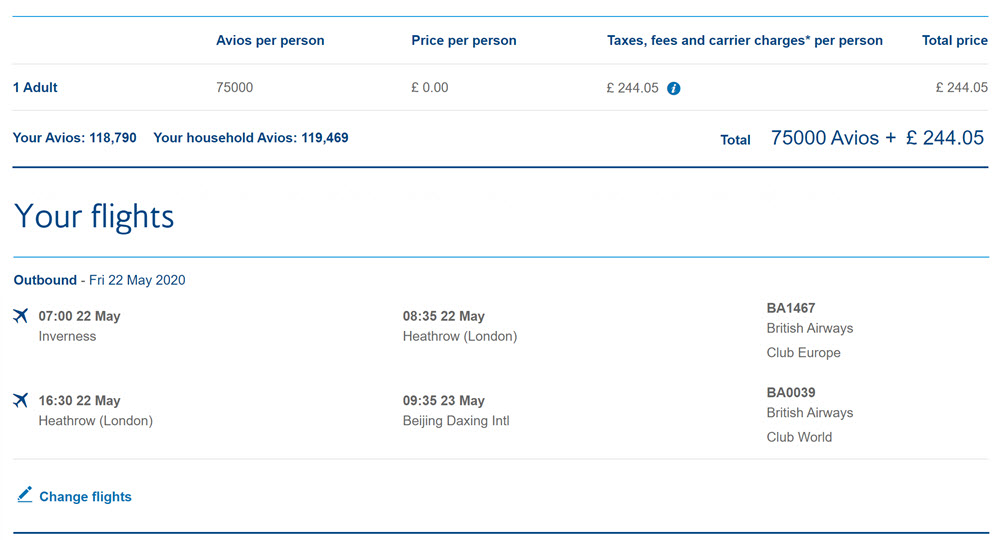Click the Inverness departure plane icon
The width and height of the screenshot is (1000, 540).
coord(20,316)
